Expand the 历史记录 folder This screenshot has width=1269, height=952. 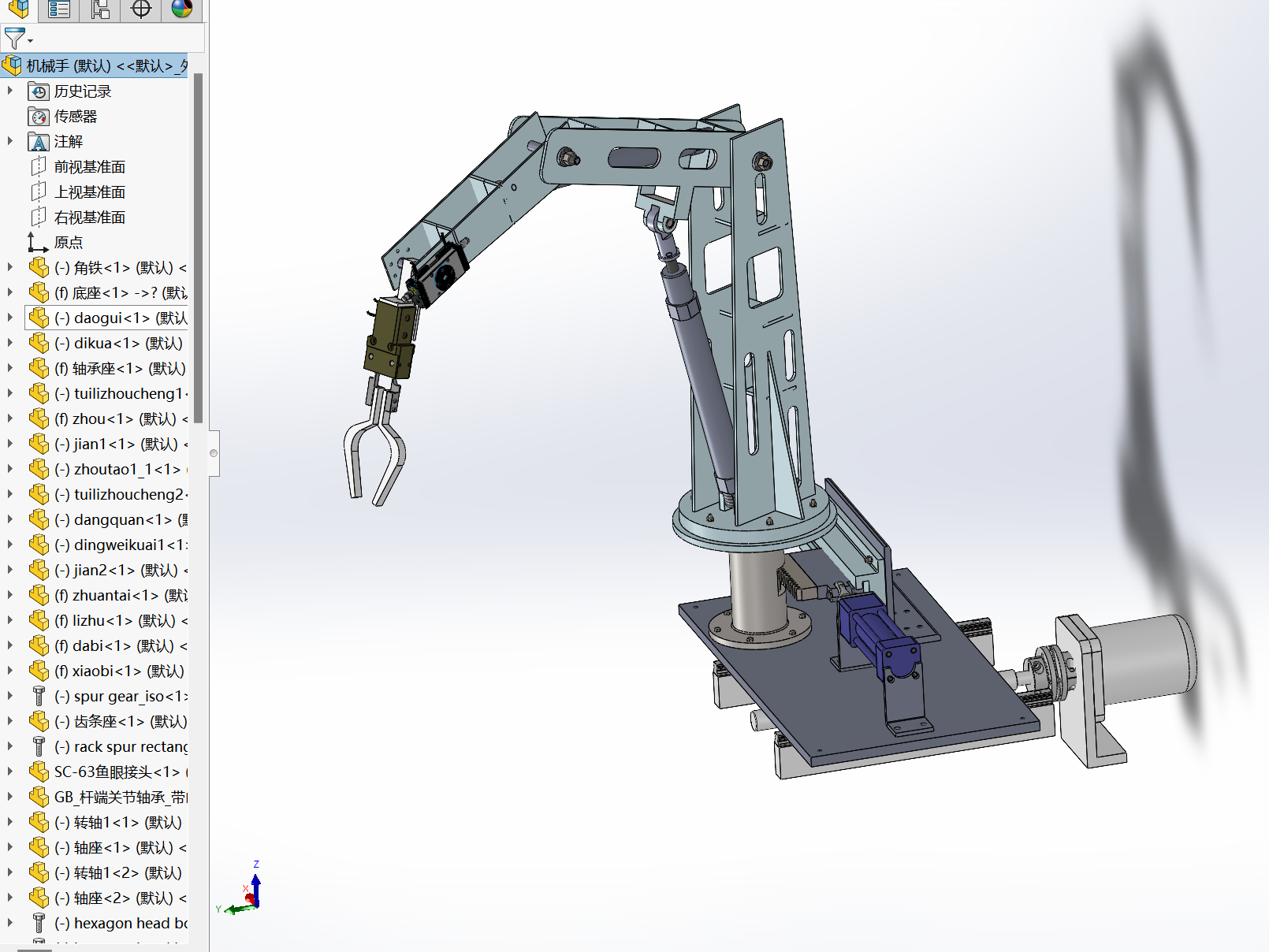10,91
